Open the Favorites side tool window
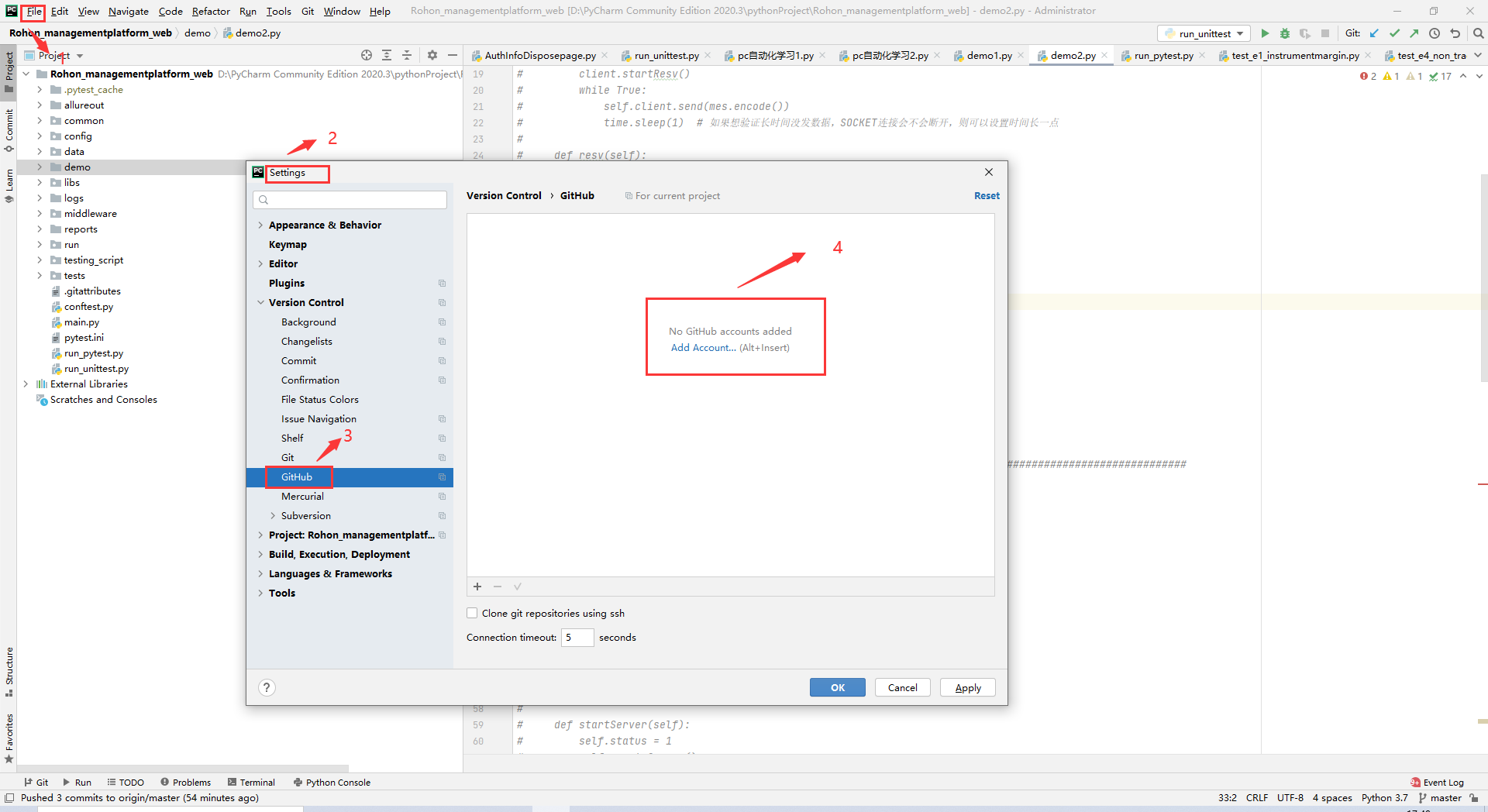 [9, 738]
